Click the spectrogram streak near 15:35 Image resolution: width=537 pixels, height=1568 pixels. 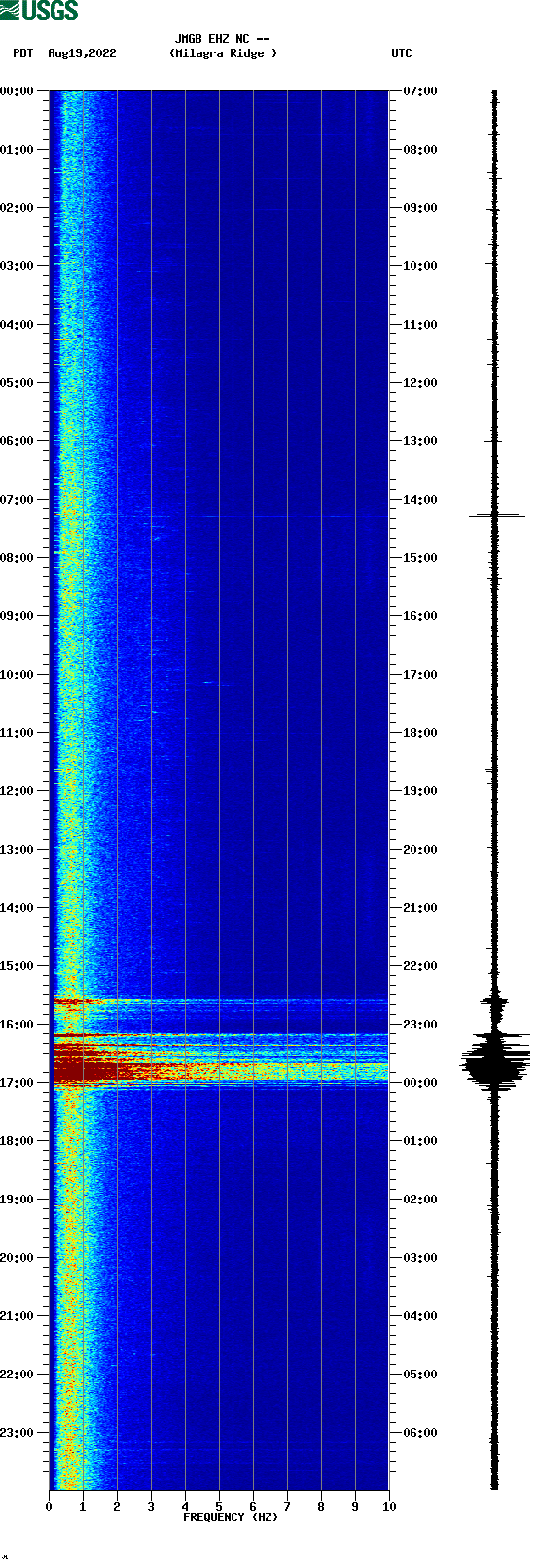pos(220,1000)
